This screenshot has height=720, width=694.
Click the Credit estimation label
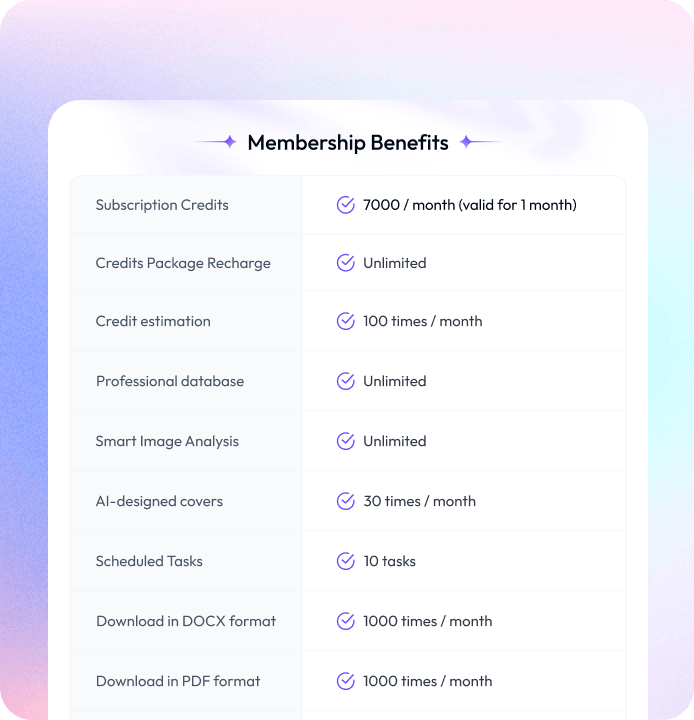pyautogui.click(x=153, y=321)
